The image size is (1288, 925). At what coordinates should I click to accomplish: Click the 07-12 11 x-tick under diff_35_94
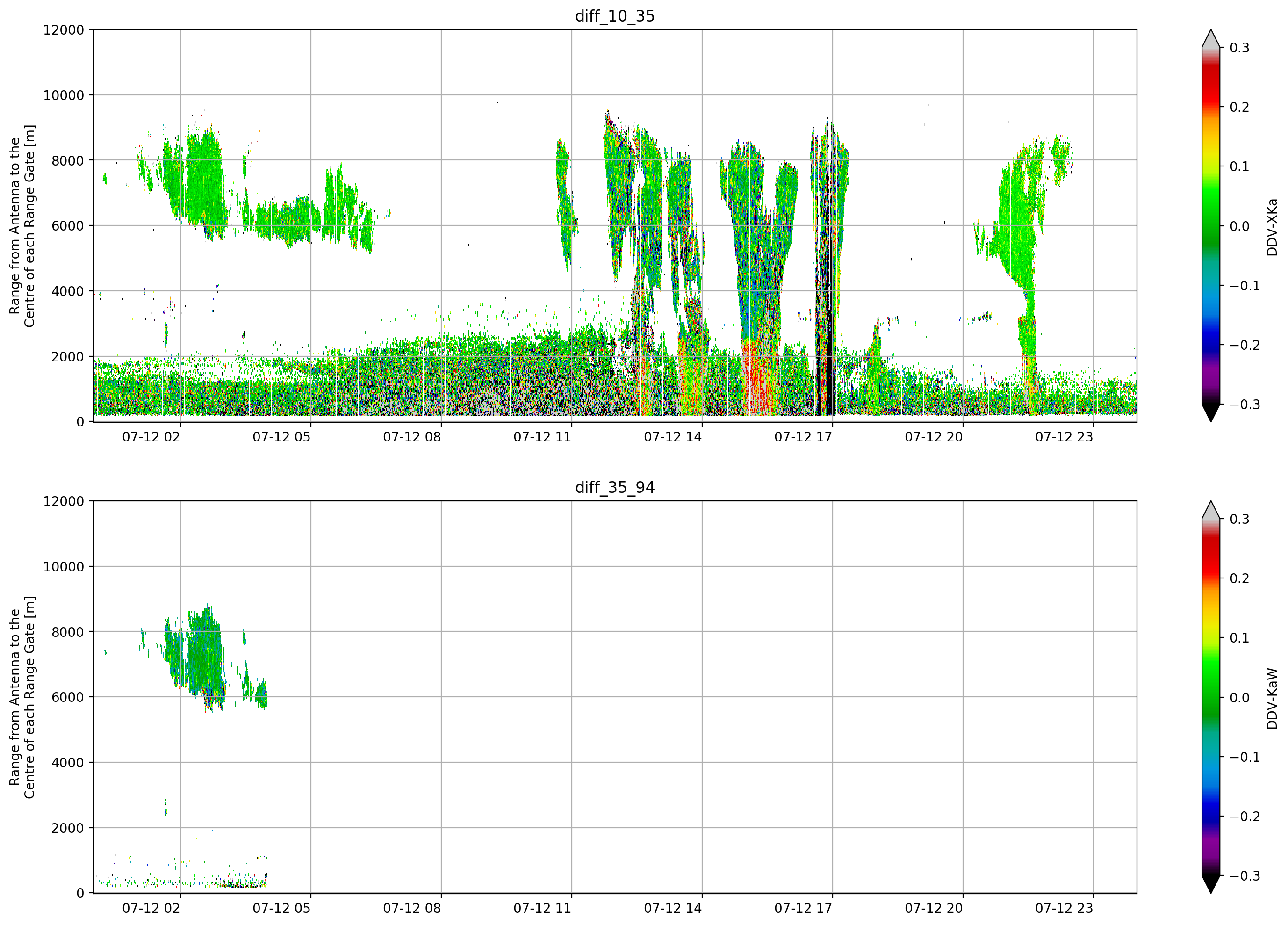[x=542, y=909]
